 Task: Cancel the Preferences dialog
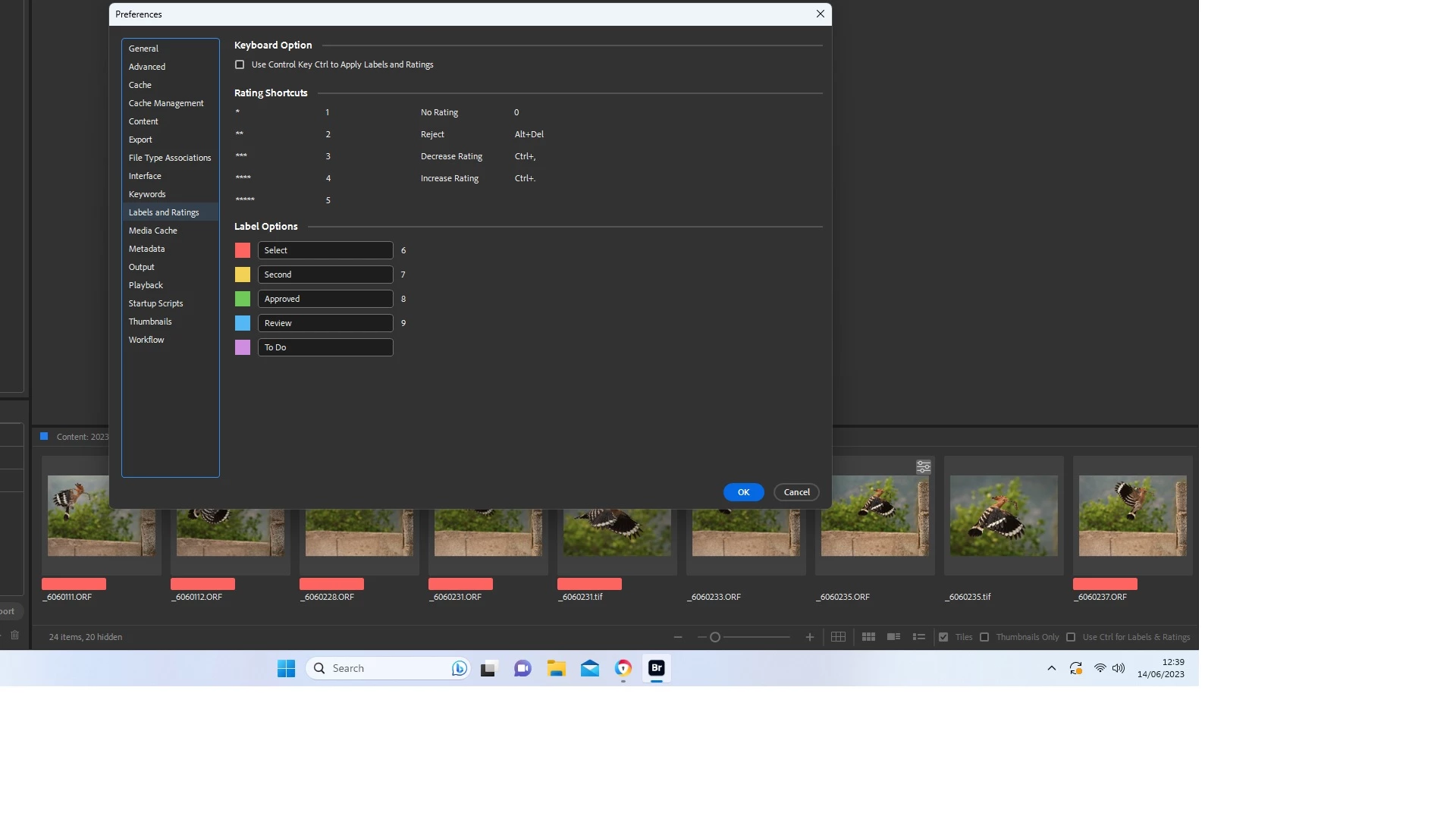[796, 492]
